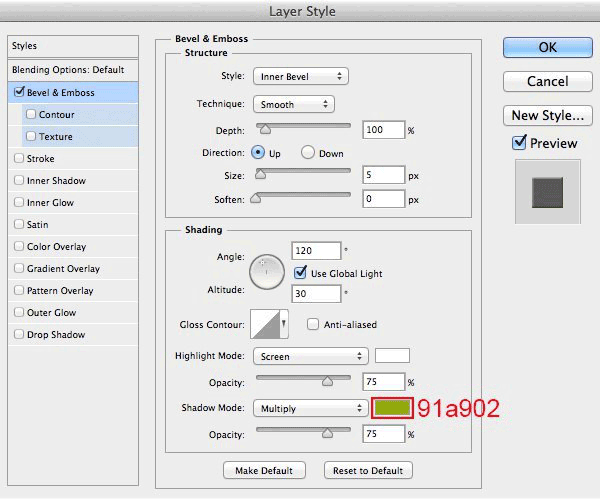Select the Bevel & Emboss style row
Screen dimensions: 600x501
(73, 92)
